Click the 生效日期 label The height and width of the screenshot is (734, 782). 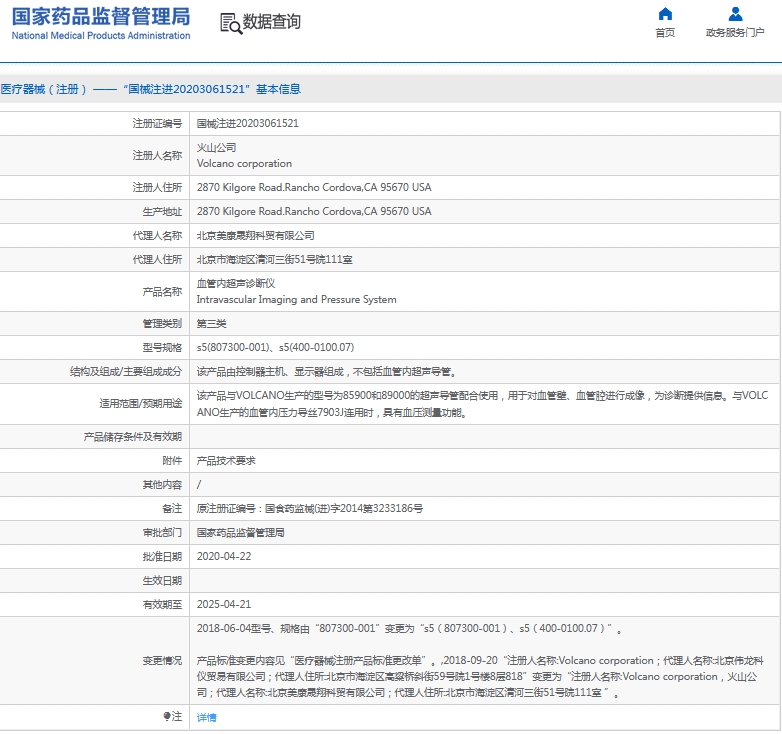point(162,580)
